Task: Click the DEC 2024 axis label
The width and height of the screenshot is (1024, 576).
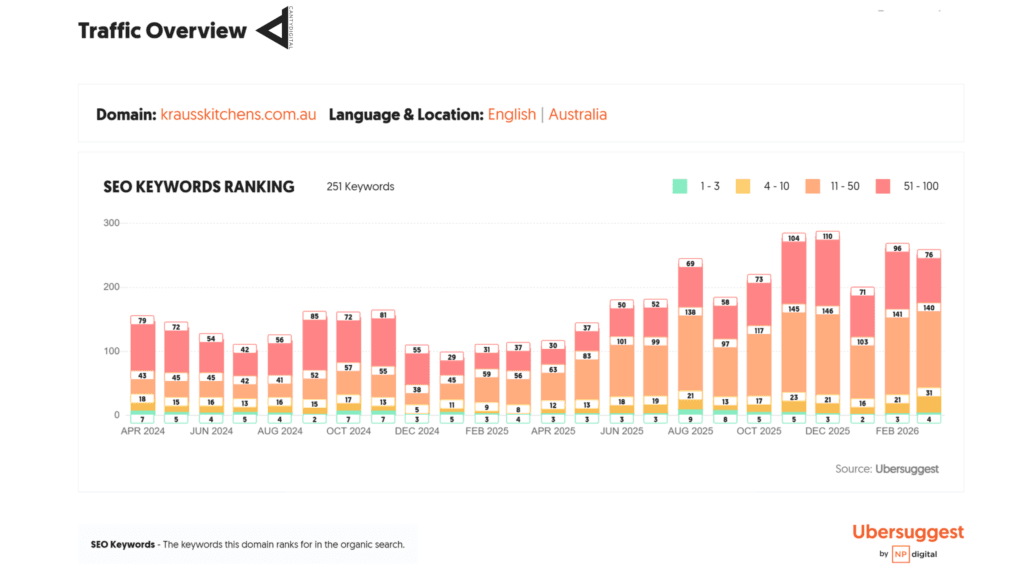Action: point(417,431)
